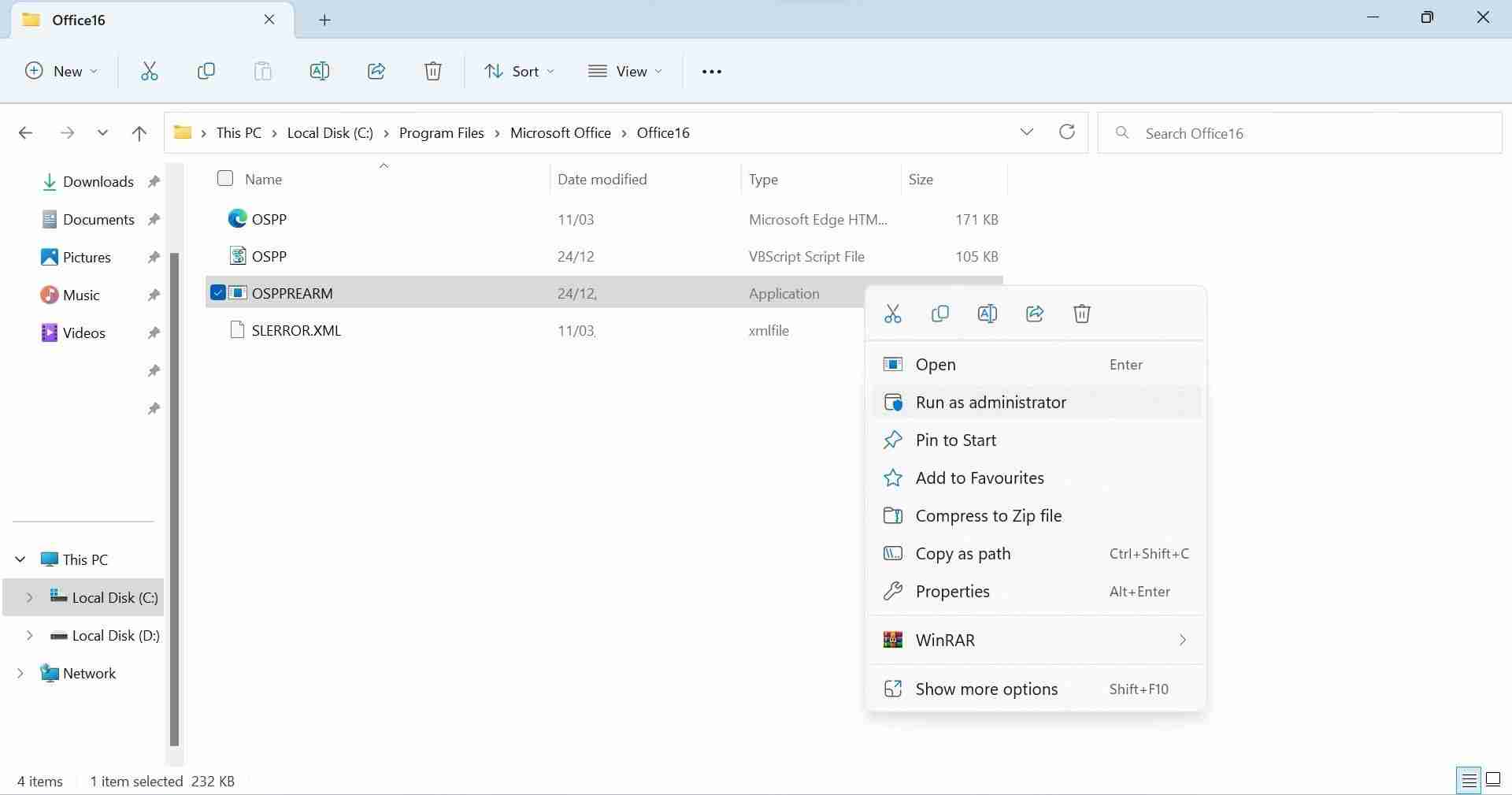Add a new Explorer tab
1512x795 pixels.
click(324, 20)
